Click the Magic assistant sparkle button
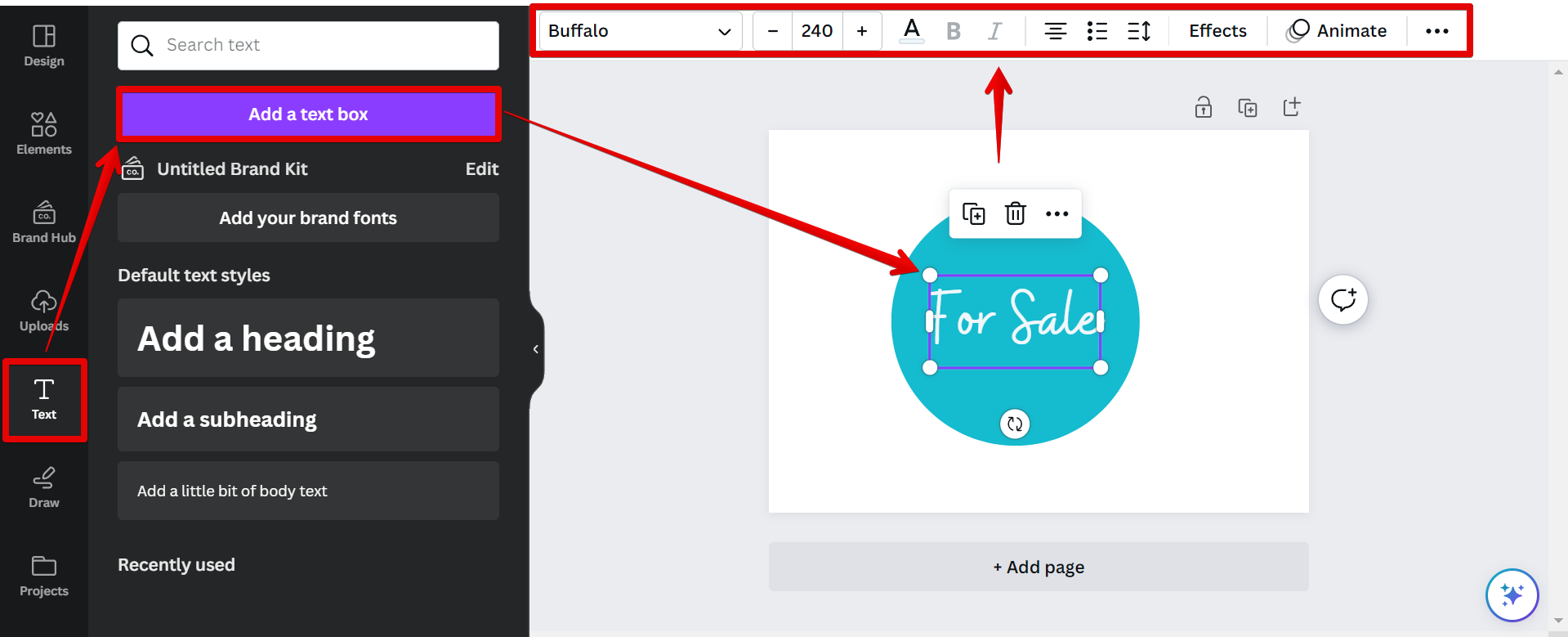Image resolution: width=1568 pixels, height=637 pixels. tap(1512, 594)
